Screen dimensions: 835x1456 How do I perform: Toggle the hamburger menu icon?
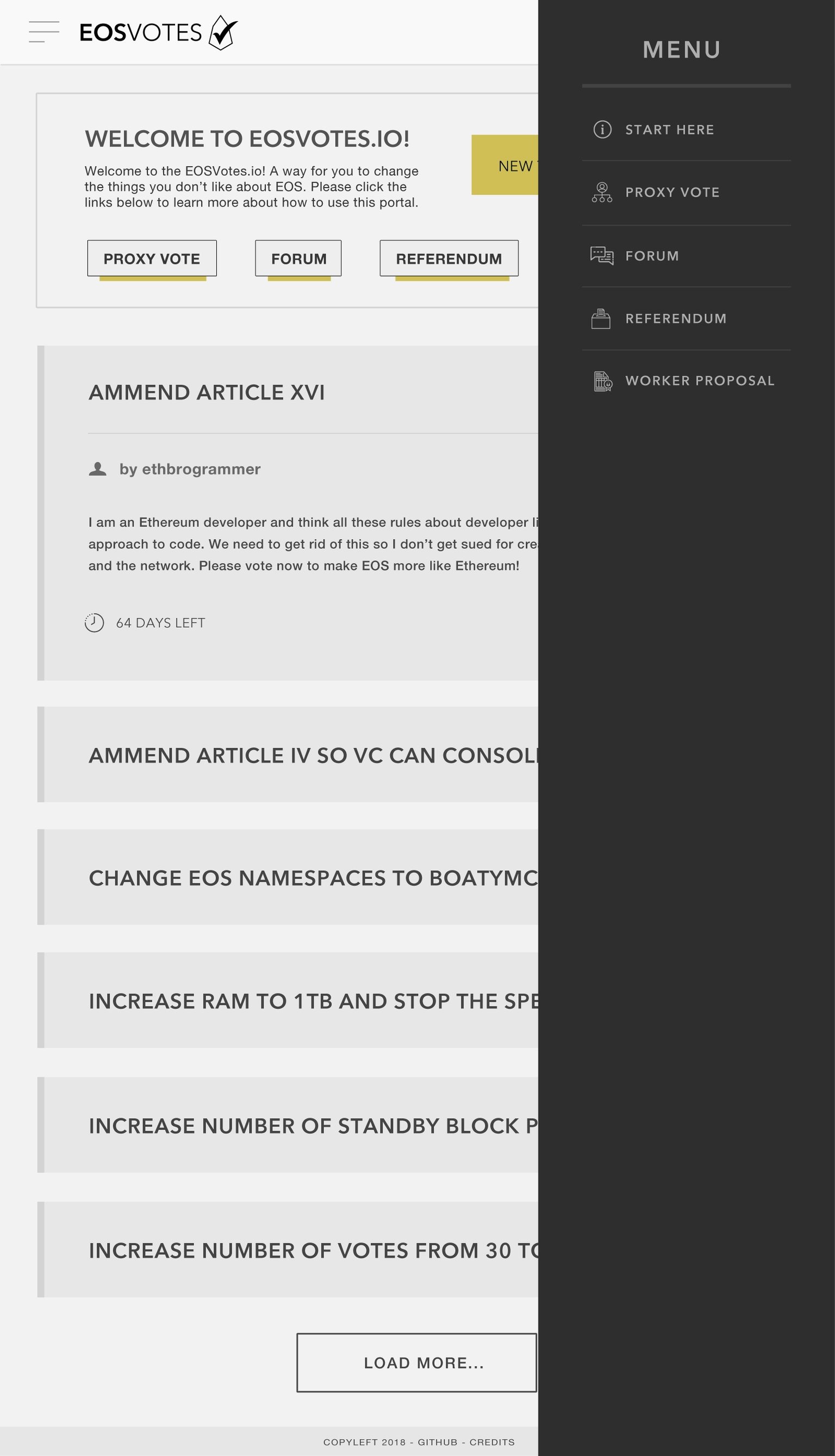point(44,32)
